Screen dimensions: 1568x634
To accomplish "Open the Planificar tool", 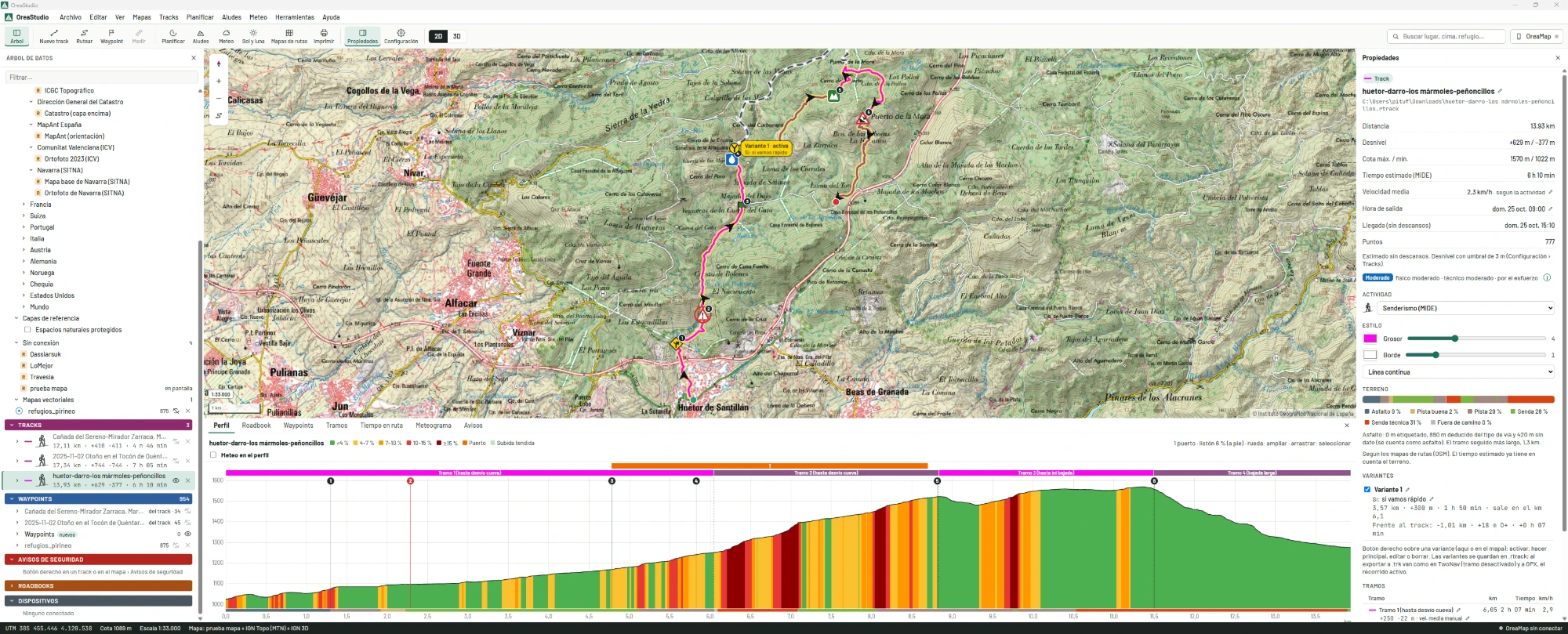I will point(173,36).
